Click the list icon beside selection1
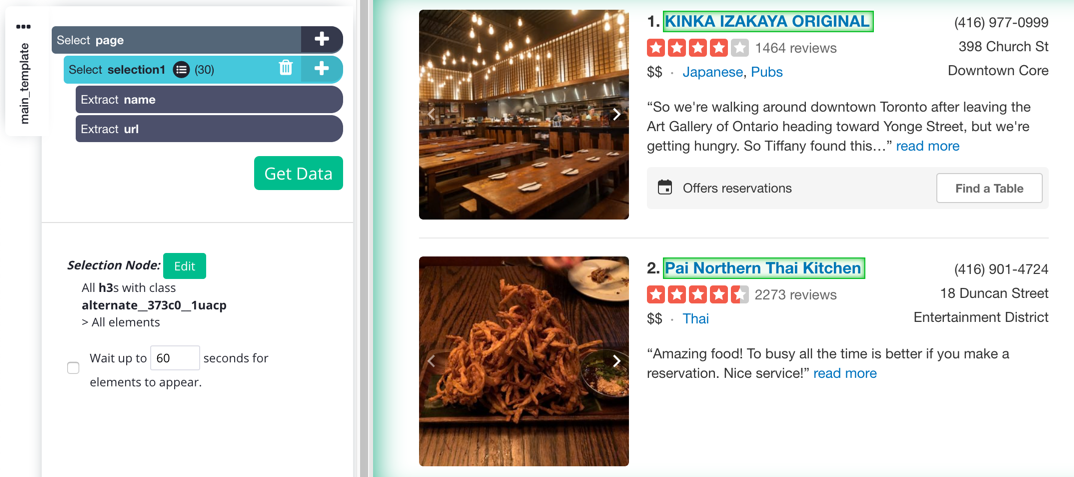Image resolution: width=1074 pixels, height=477 pixels. click(181, 69)
